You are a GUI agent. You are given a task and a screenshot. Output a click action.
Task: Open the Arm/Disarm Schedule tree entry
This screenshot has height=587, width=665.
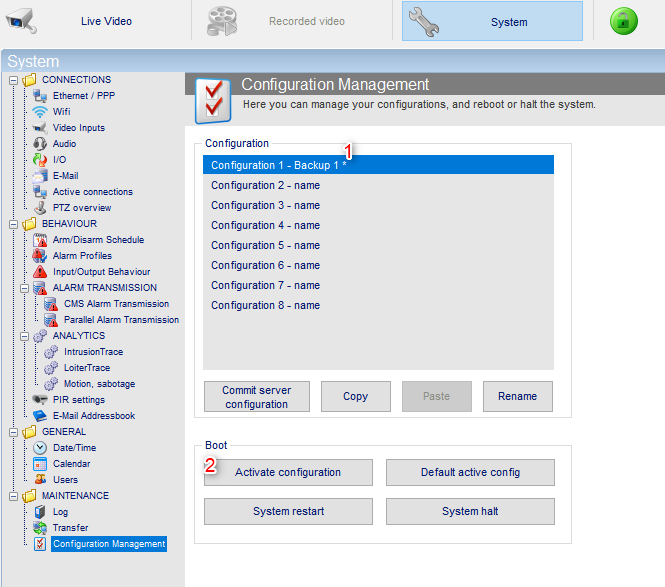point(98,240)
